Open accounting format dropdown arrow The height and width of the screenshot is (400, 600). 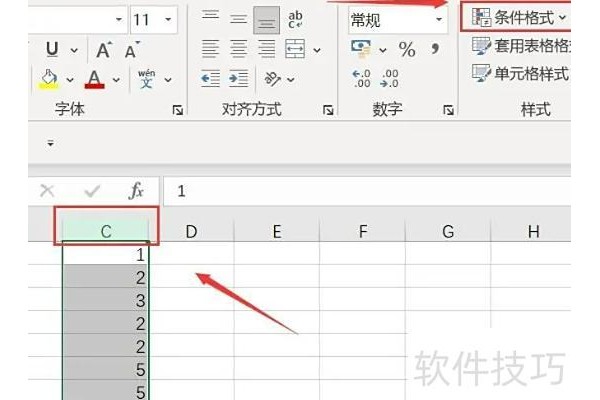383,50
